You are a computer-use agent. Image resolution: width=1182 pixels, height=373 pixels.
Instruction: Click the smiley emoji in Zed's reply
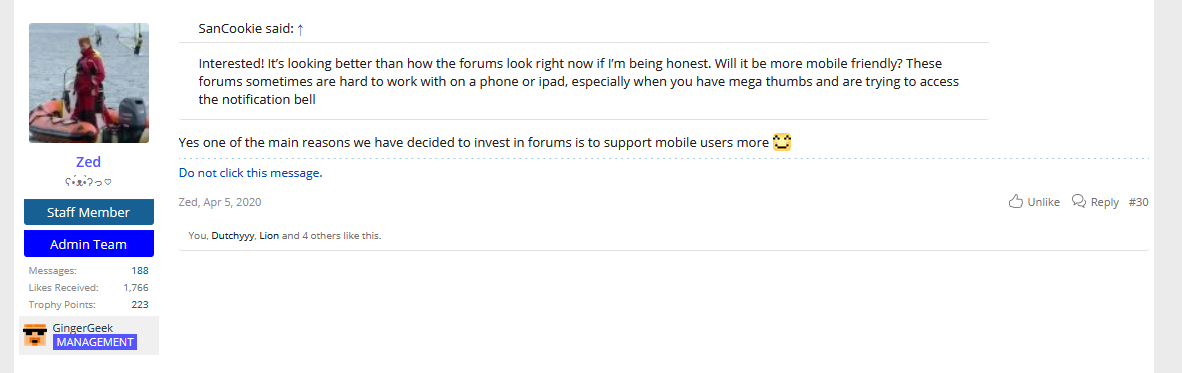782,142
